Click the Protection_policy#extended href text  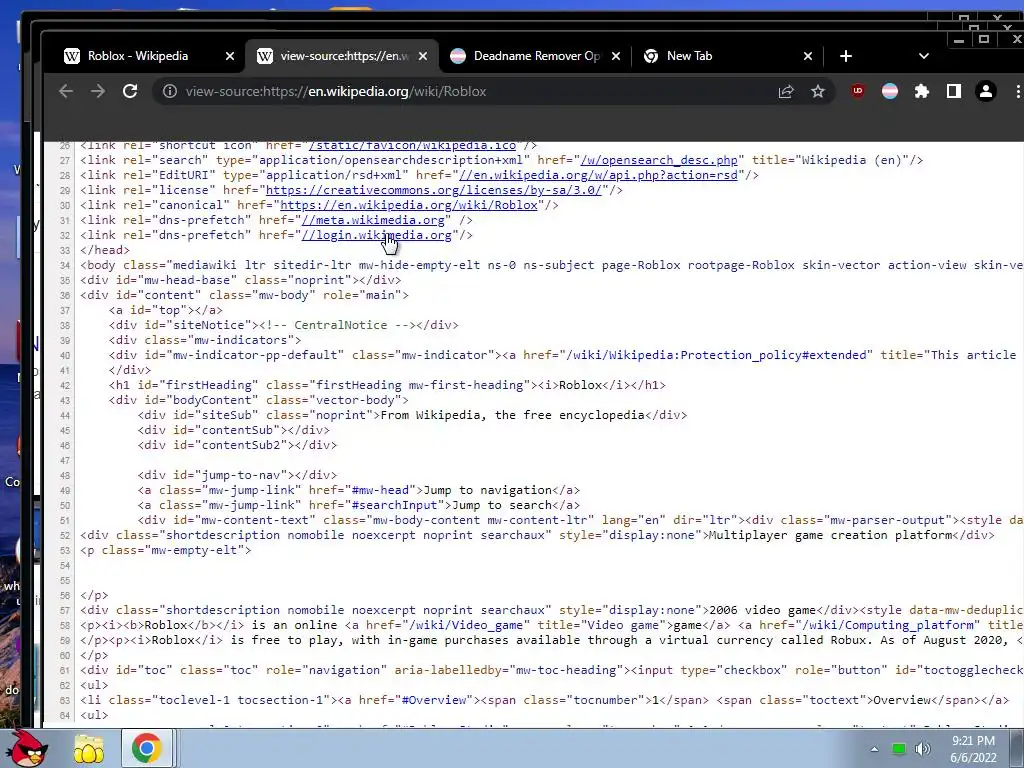pyautogui.click(x=716, y=355)
